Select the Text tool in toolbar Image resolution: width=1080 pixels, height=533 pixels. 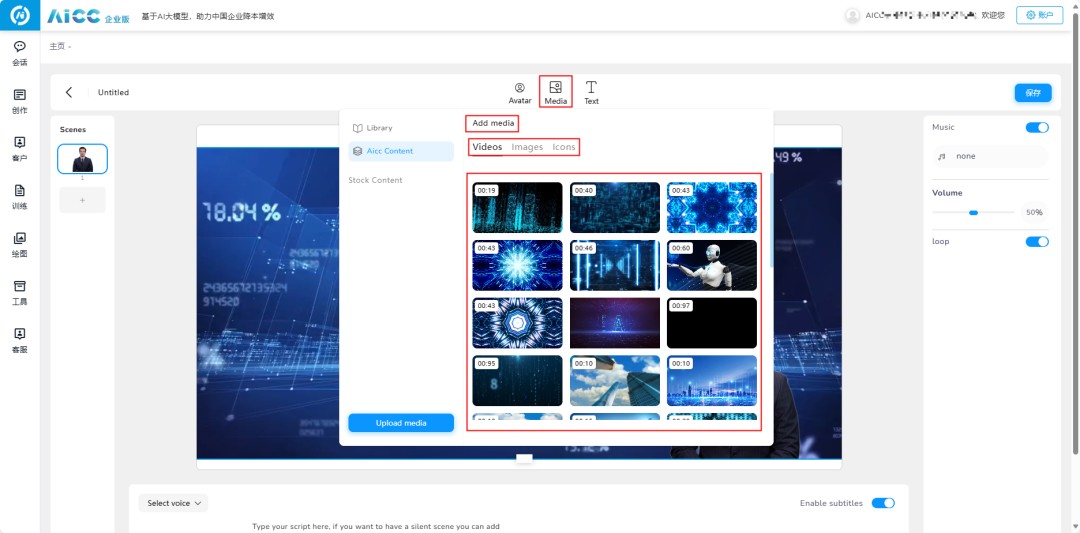591,93
